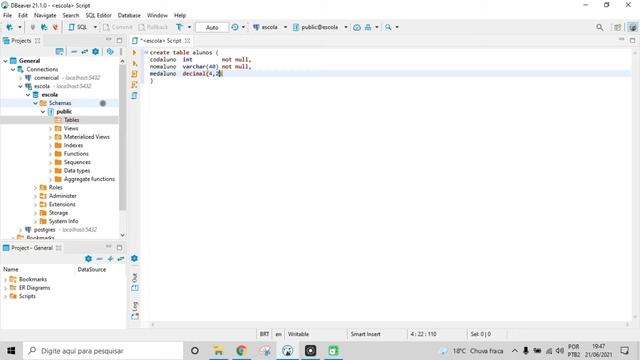Expand the Views folder

tap(51, 129)
